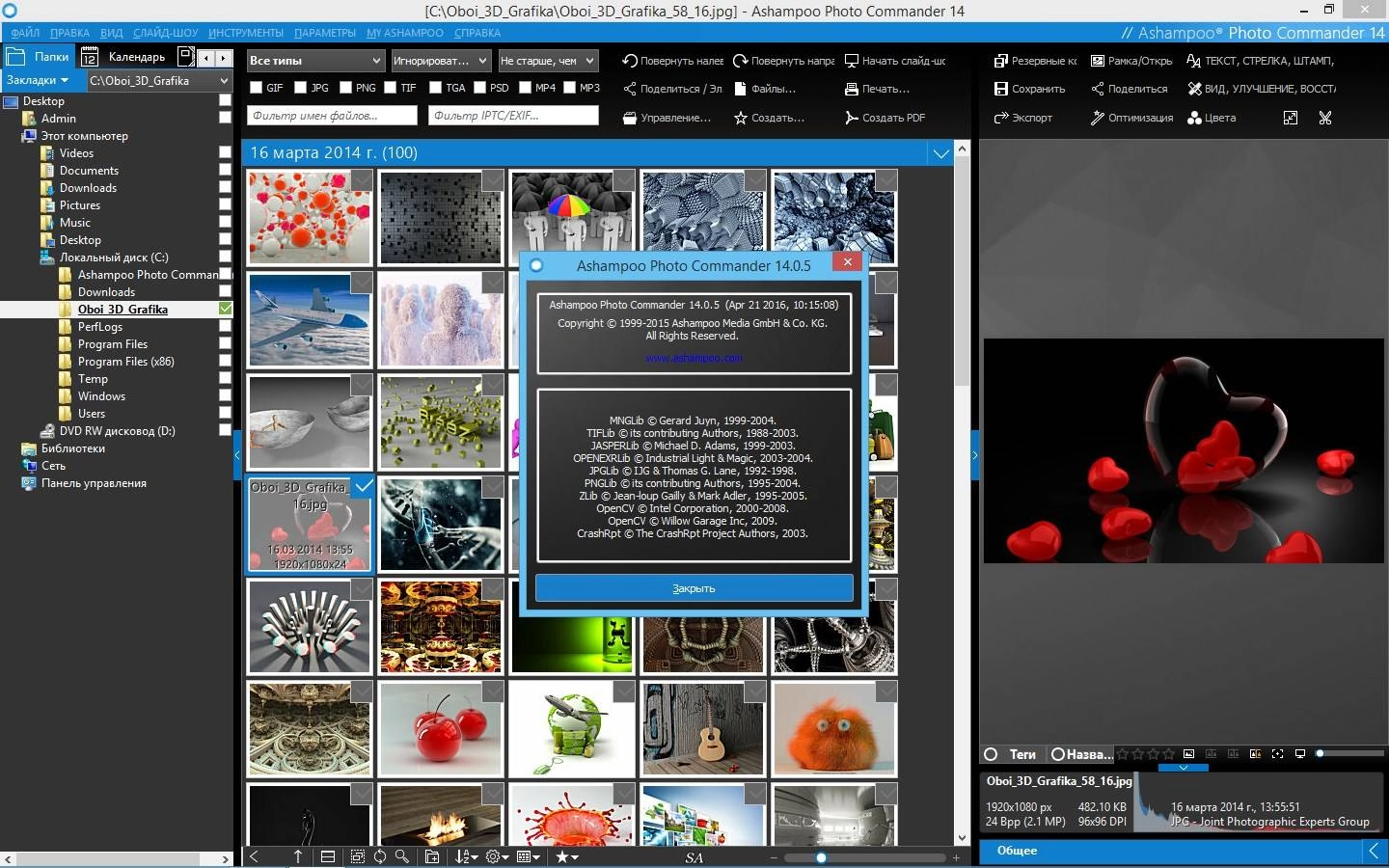
Task: Open the Закладки bookmarks dropdown
Action: [38, 81]
